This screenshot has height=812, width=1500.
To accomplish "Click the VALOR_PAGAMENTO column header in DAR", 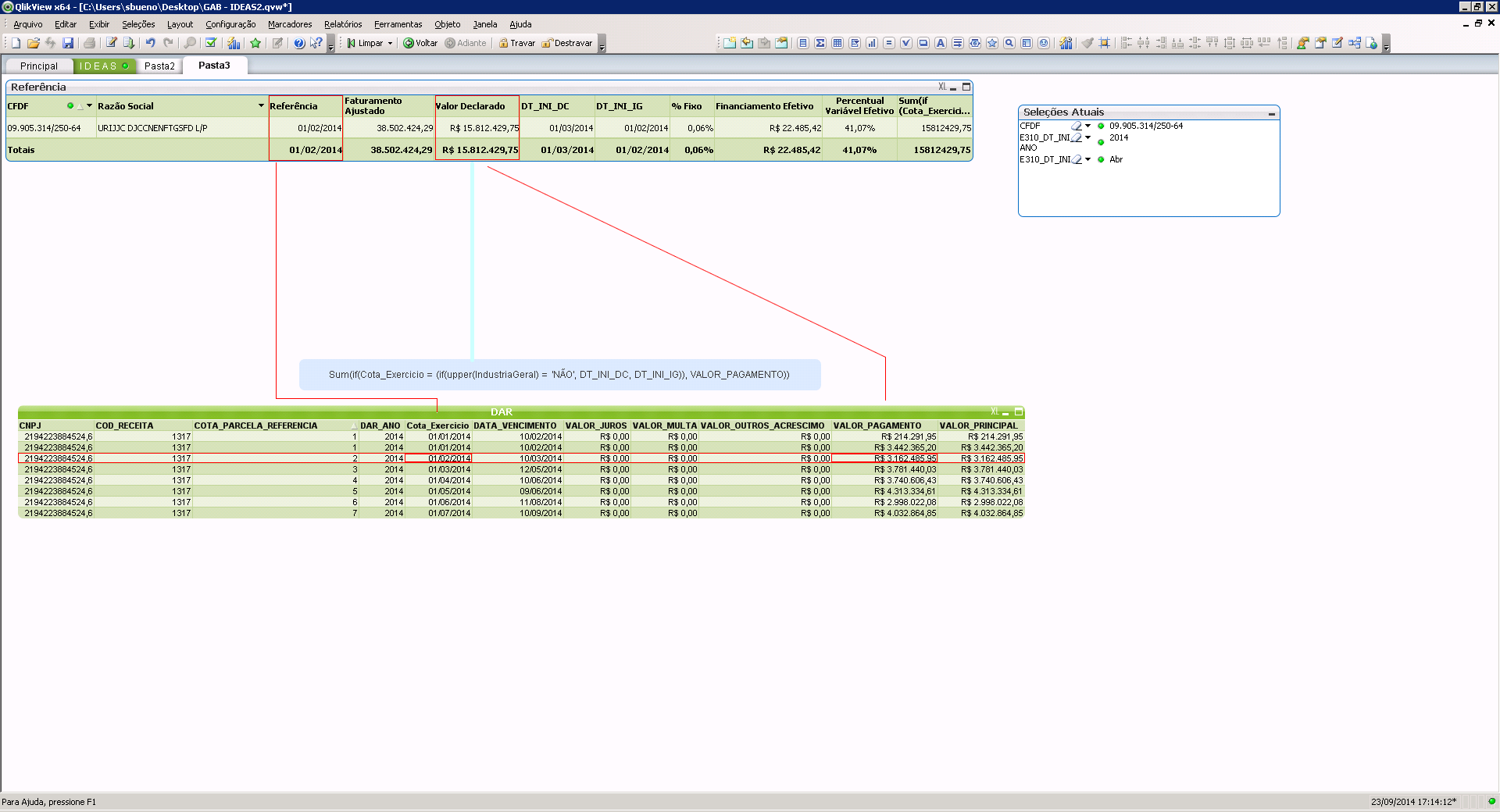I will pyautogui.click(x=884, y=426).
